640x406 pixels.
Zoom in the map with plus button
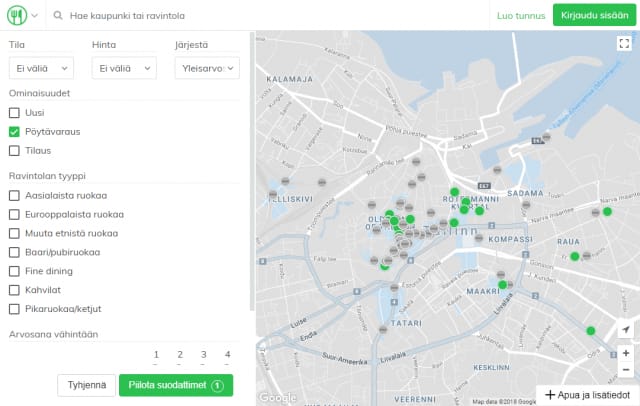coord(625,353)
